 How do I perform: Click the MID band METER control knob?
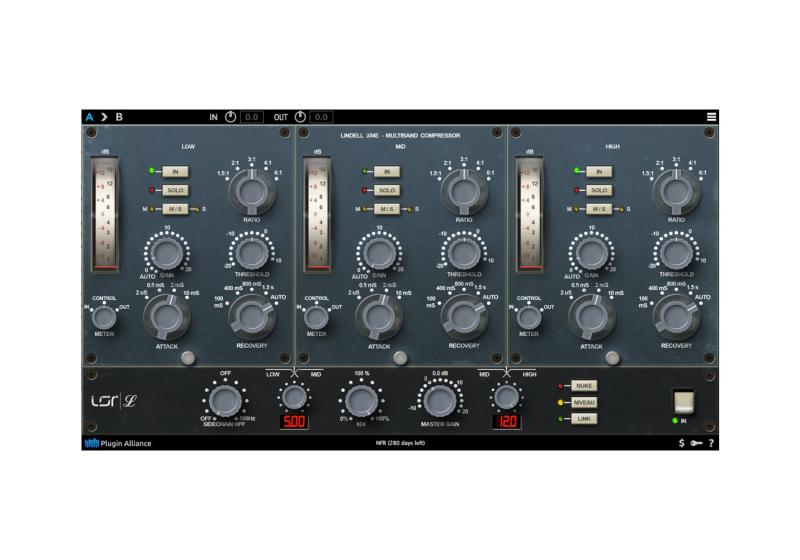coord(316,317)
